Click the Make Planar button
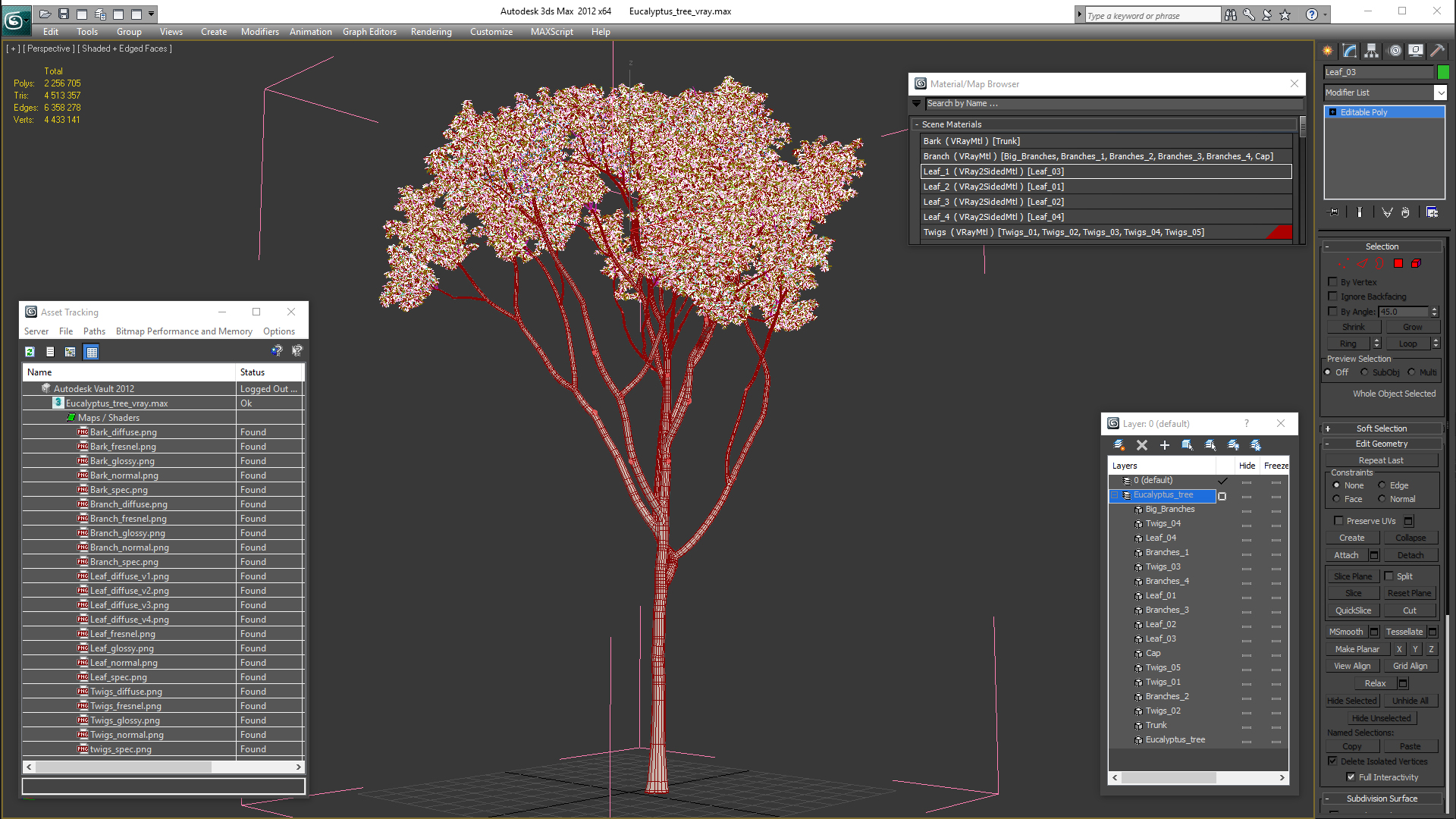This screenshot has width=1456, height=819. pos(1357,649)
